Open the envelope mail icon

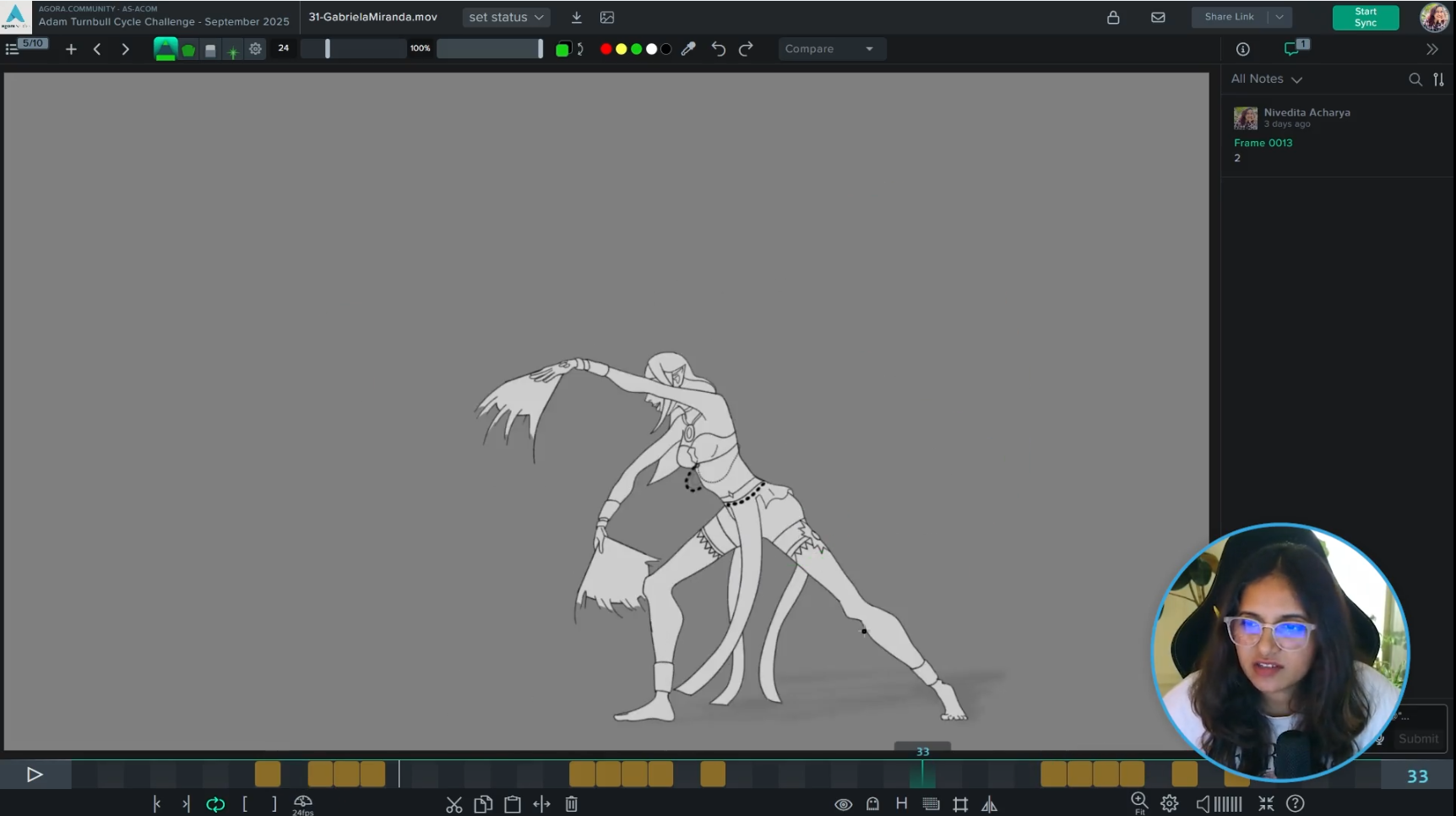pos(1158,17)
